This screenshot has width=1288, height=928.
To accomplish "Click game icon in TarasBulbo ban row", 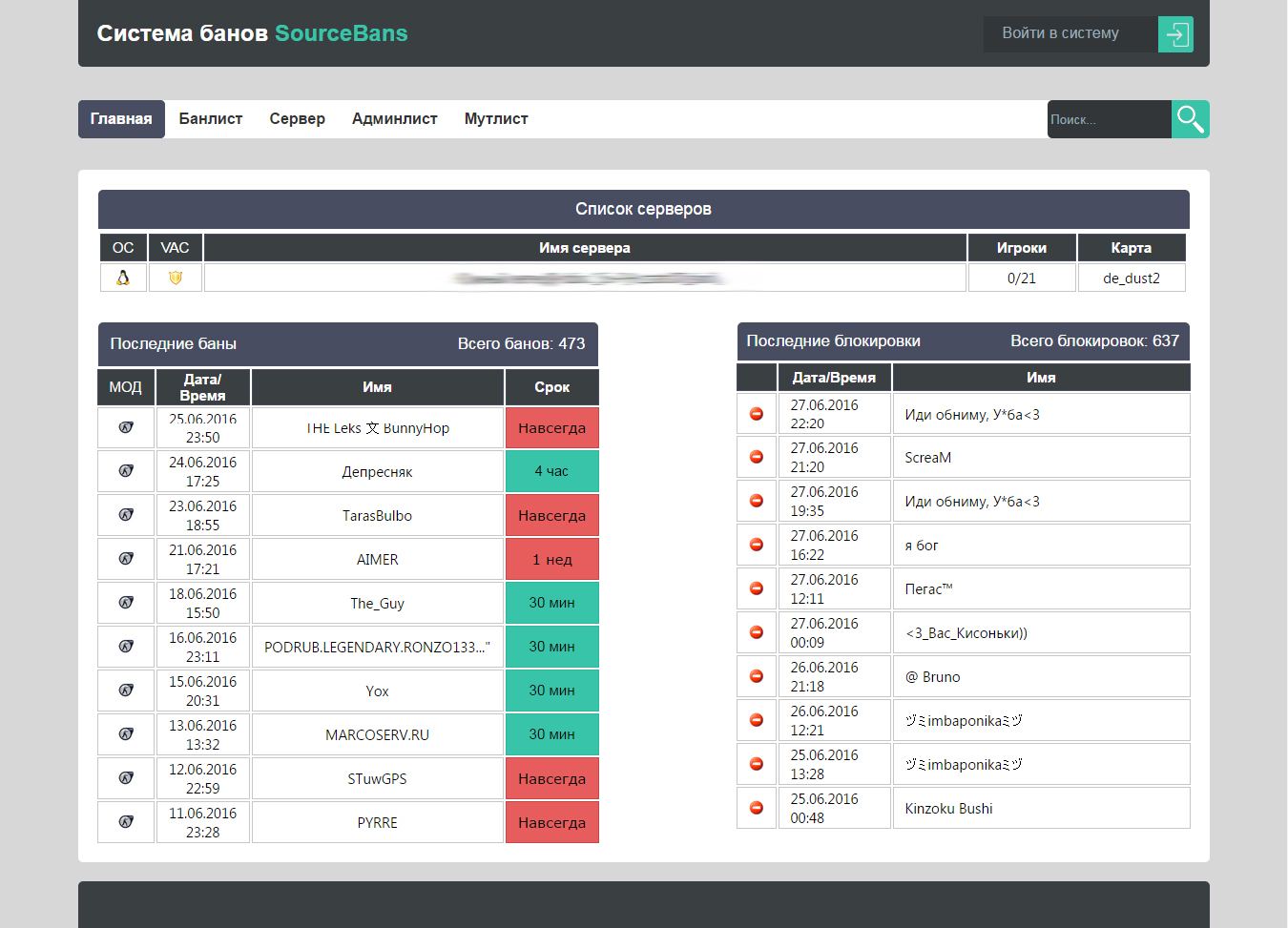I will pyautogui.click(x=126, y=515).
